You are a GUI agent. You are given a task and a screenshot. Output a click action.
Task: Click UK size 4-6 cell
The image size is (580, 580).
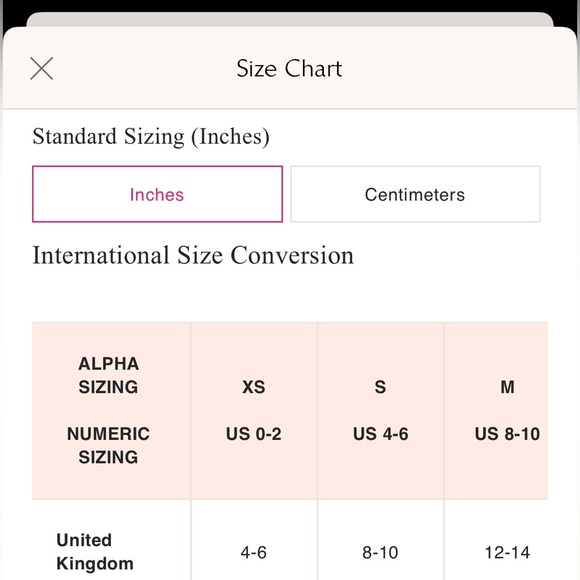254,553
